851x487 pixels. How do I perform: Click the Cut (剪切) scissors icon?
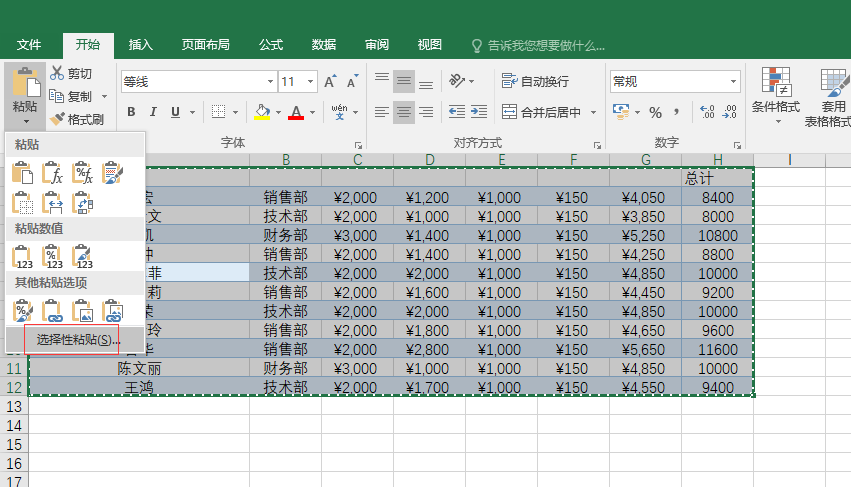[57, 73]
